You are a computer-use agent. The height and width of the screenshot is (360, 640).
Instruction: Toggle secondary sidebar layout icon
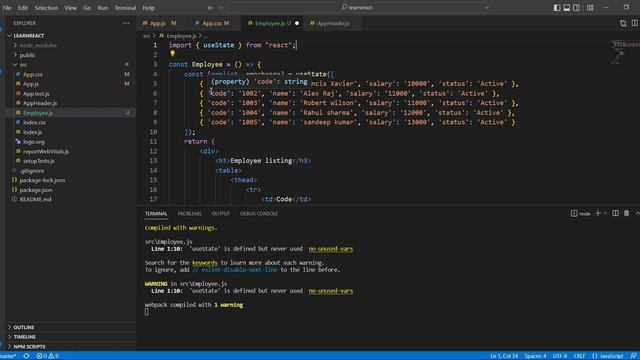(x=576, y=7)
